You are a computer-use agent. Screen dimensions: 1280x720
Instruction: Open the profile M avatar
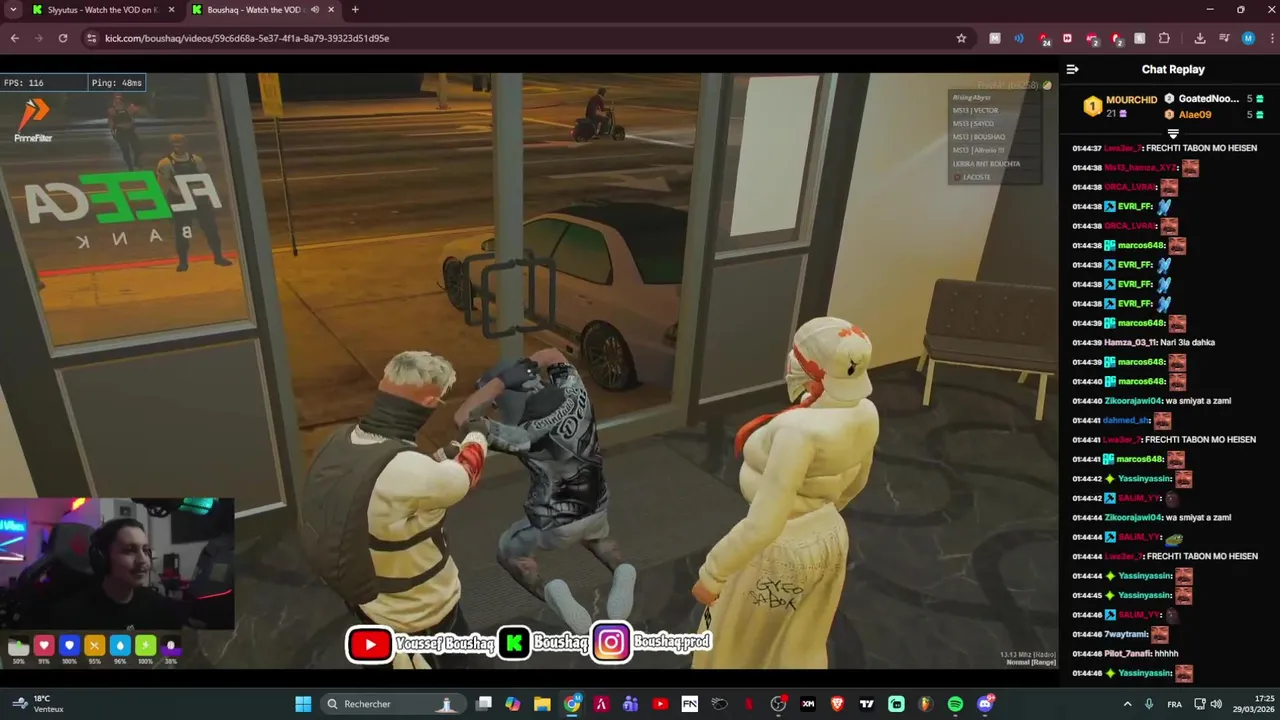[x=1248, y=38]
